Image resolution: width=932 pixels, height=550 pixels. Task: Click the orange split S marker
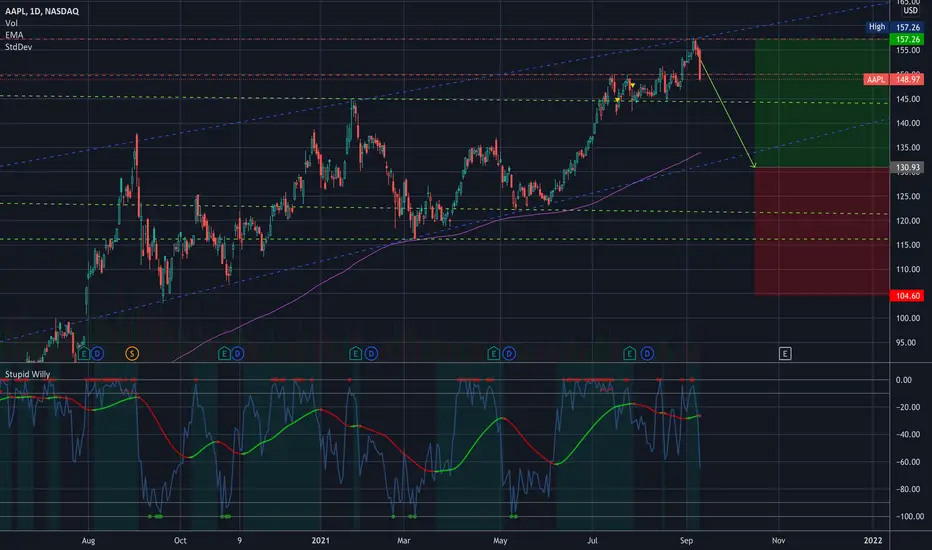pos(132,354)
